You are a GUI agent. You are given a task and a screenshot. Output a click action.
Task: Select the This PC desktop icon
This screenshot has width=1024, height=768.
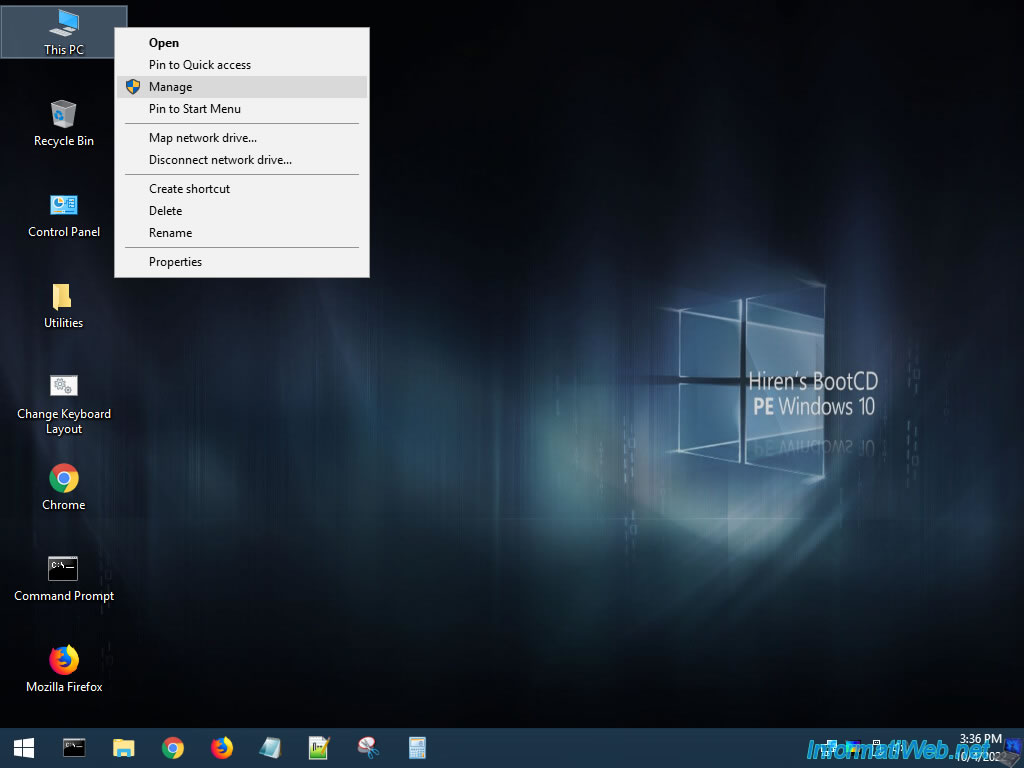tap(64, 32)
